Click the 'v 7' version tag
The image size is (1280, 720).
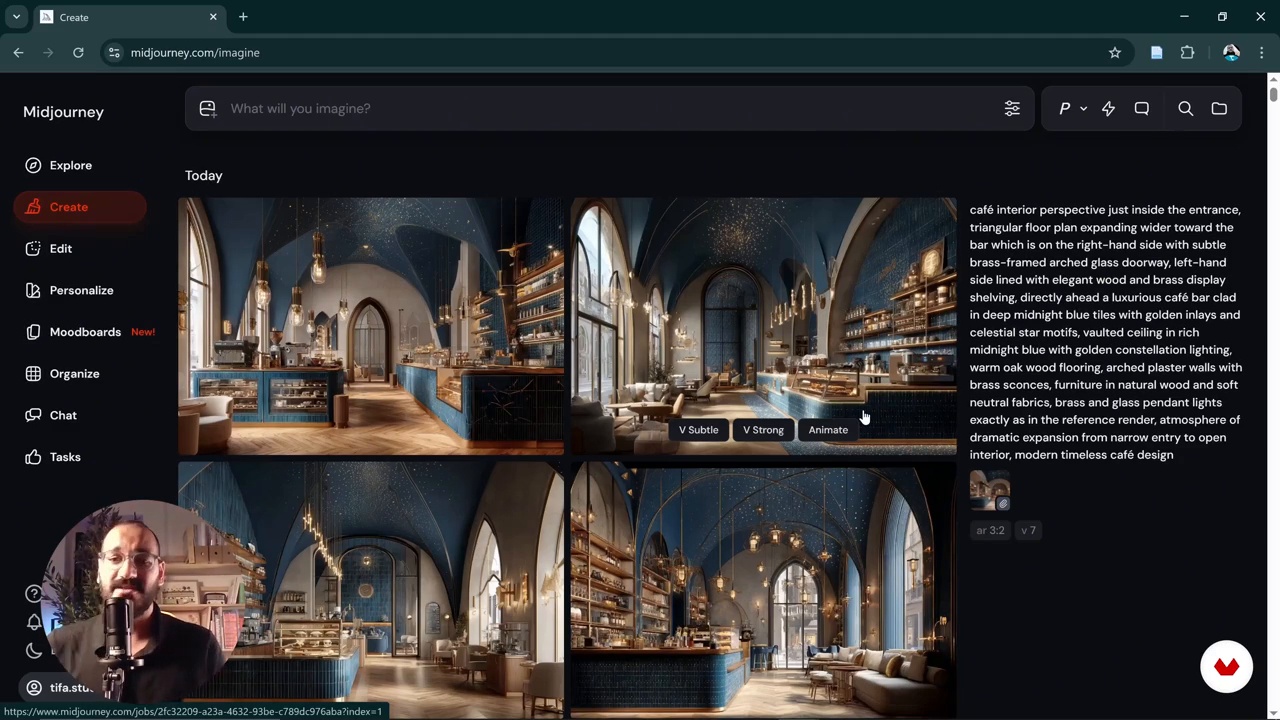pos(1028,530)
